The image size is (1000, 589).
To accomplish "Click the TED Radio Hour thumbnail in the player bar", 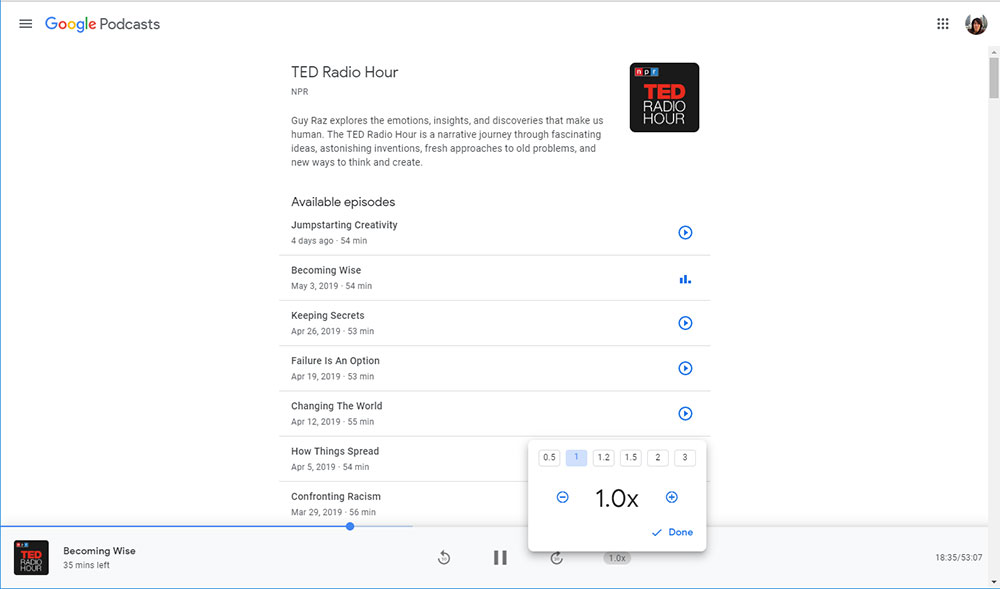I will point(31,558).
